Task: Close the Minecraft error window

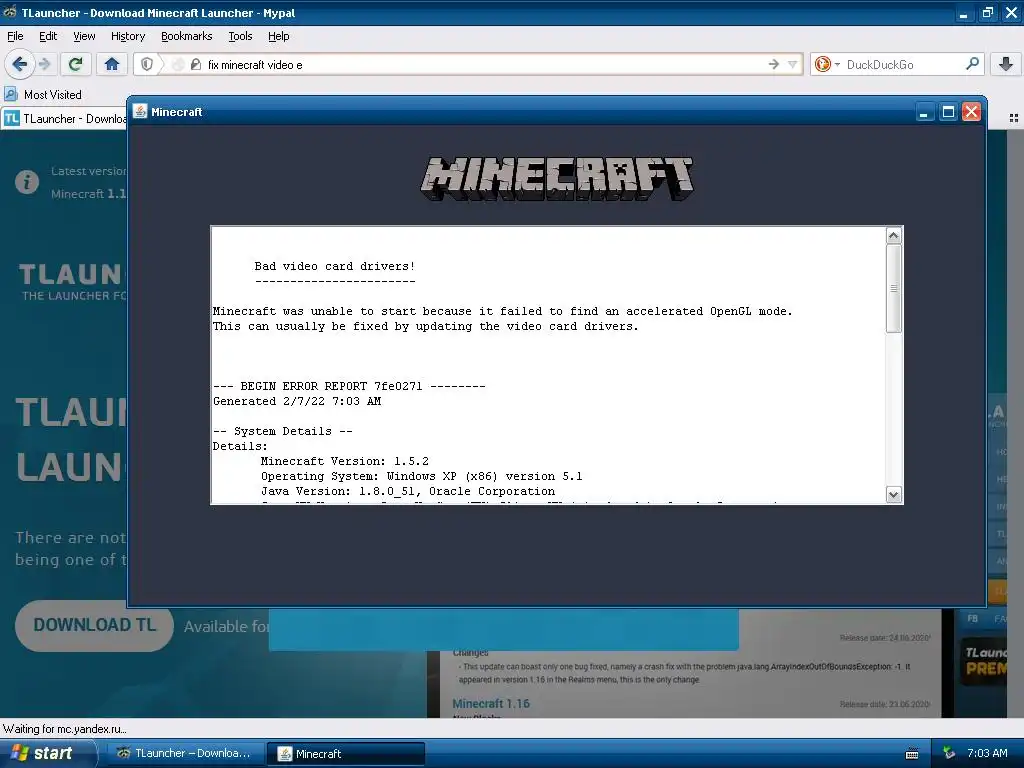Action: click(x=971, y=112)
